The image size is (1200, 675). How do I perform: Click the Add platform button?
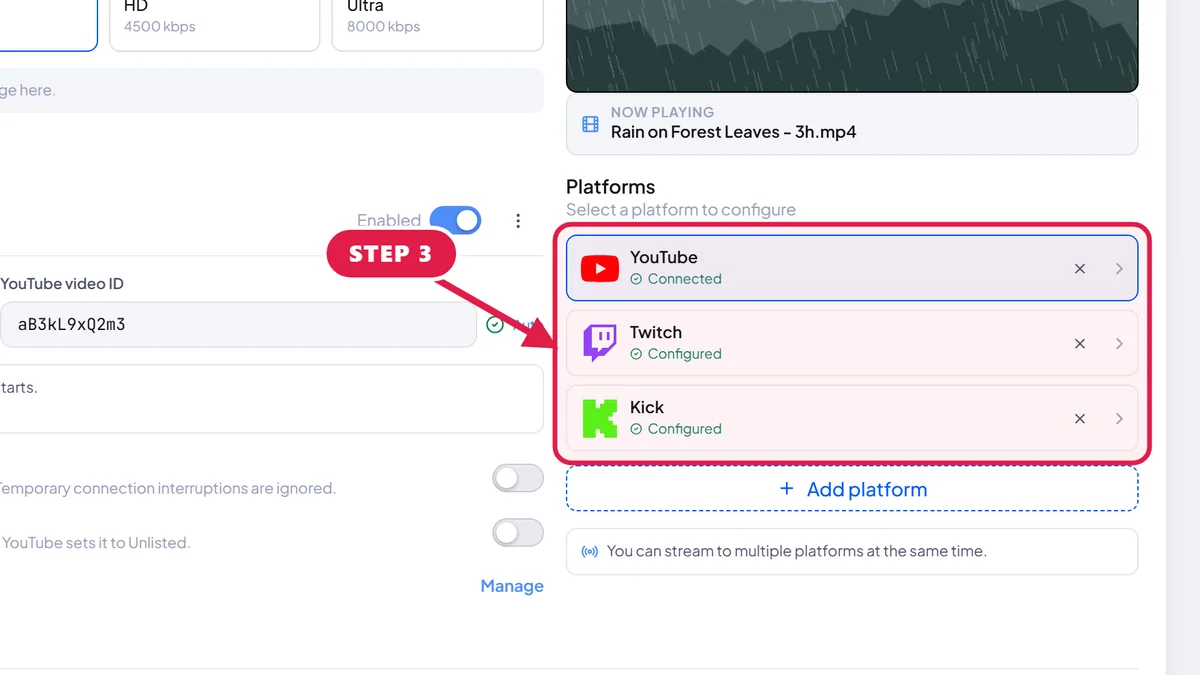point(852,489)
